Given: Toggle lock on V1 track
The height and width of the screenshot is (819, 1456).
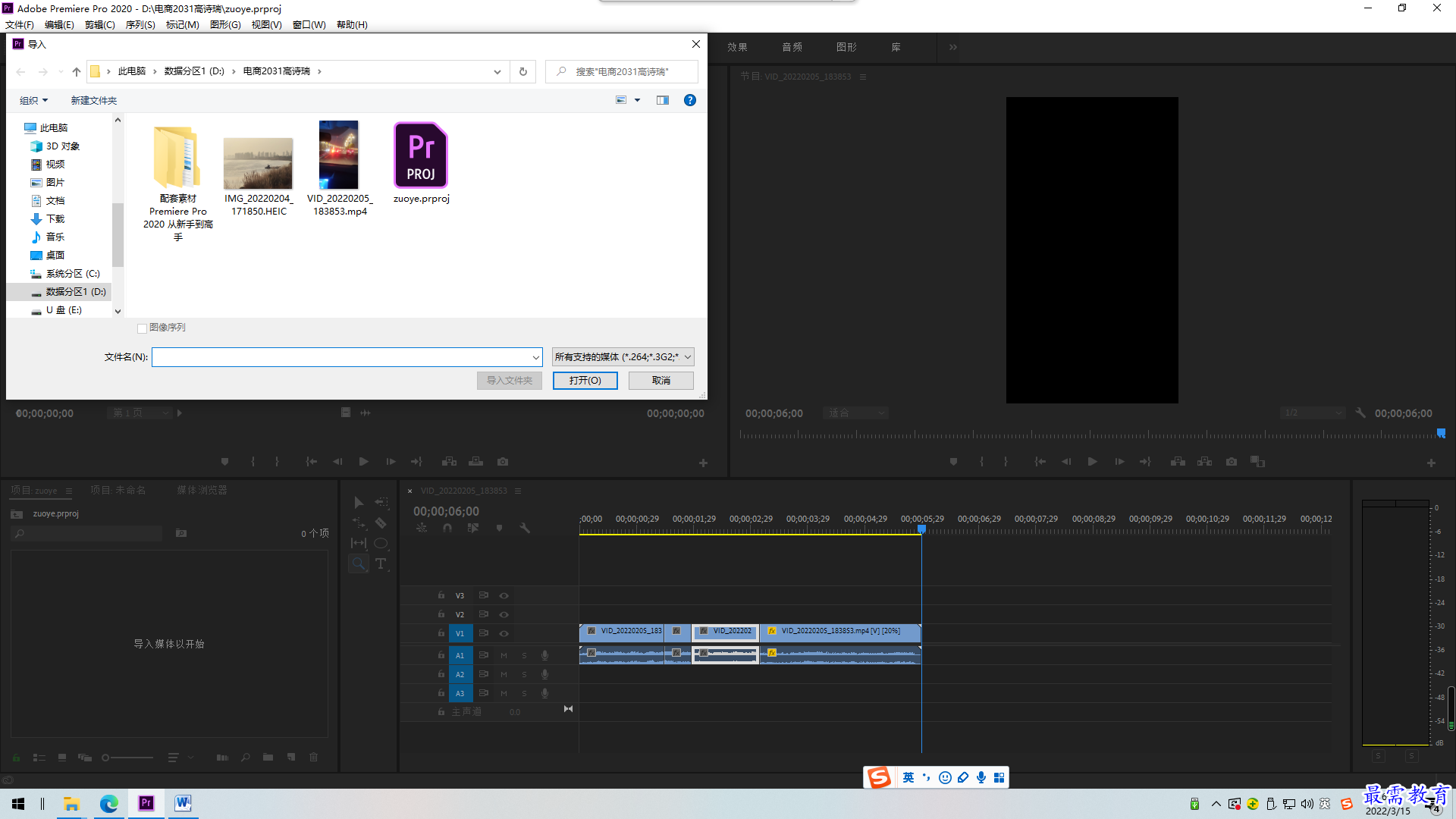Looking at the screenshot, I should [441, 632].
